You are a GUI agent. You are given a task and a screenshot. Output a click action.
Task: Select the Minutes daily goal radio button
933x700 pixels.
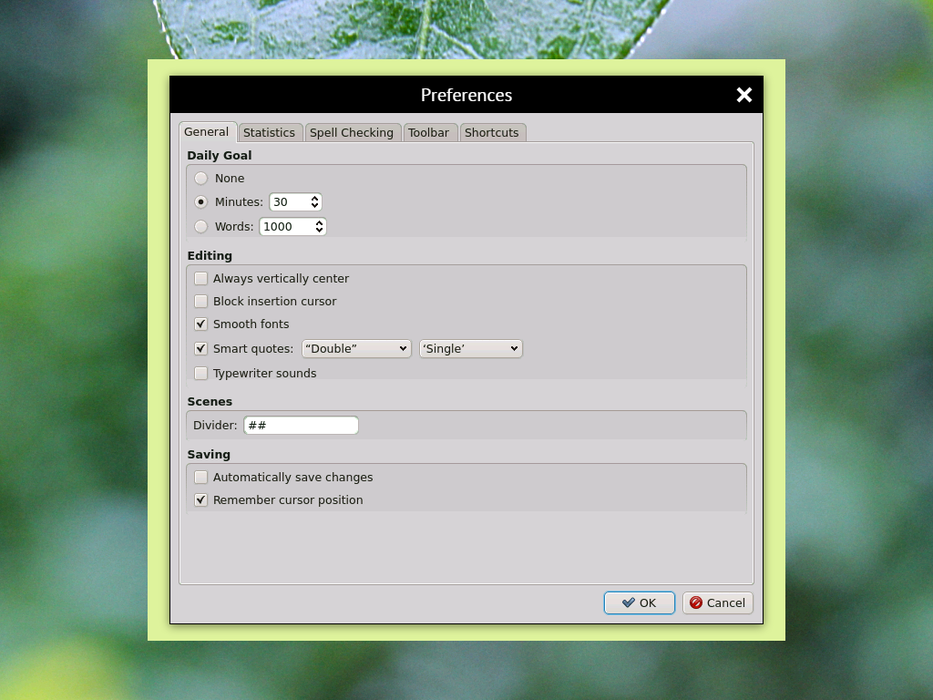click(x=201, y=202)
